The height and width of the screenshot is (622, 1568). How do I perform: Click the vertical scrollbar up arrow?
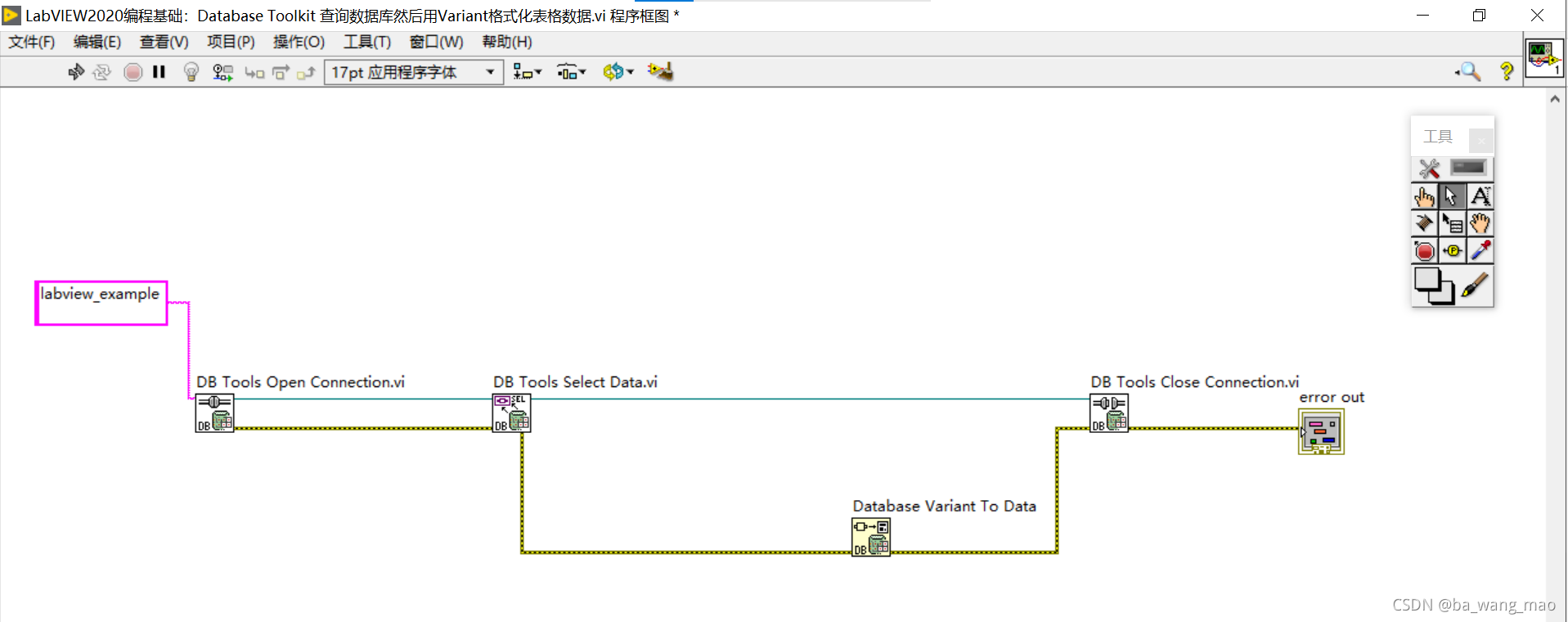point(1555,99)
